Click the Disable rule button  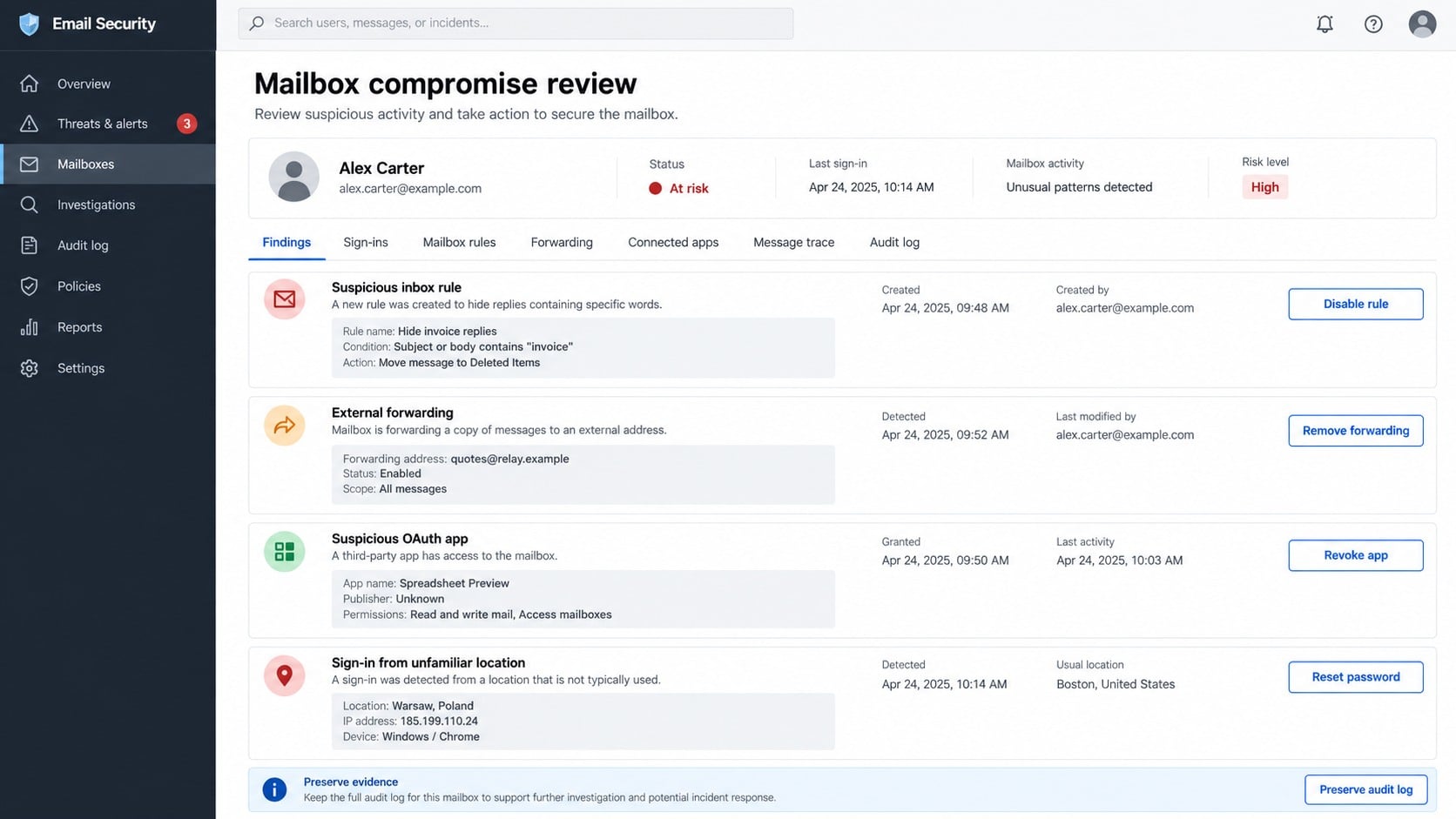coord(1356,304)
